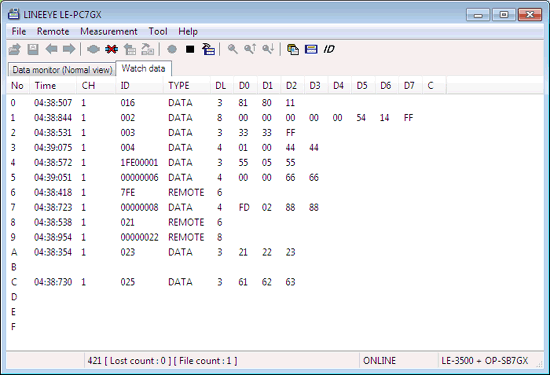Click time cell 04:39:075

pos(53,148)
